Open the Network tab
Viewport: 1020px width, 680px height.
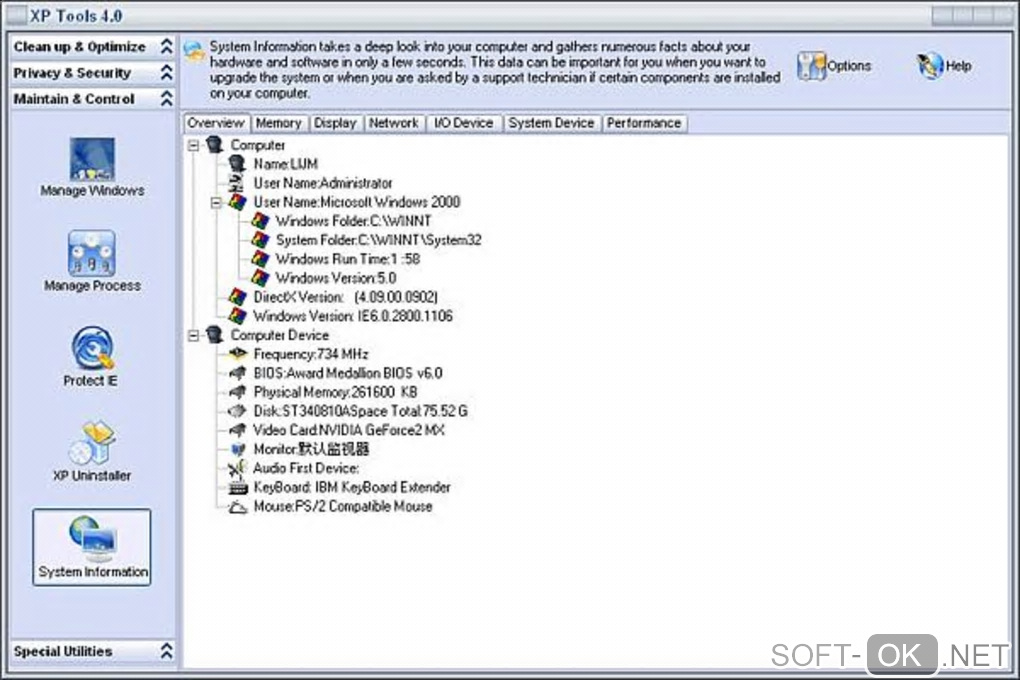(394, 123)
